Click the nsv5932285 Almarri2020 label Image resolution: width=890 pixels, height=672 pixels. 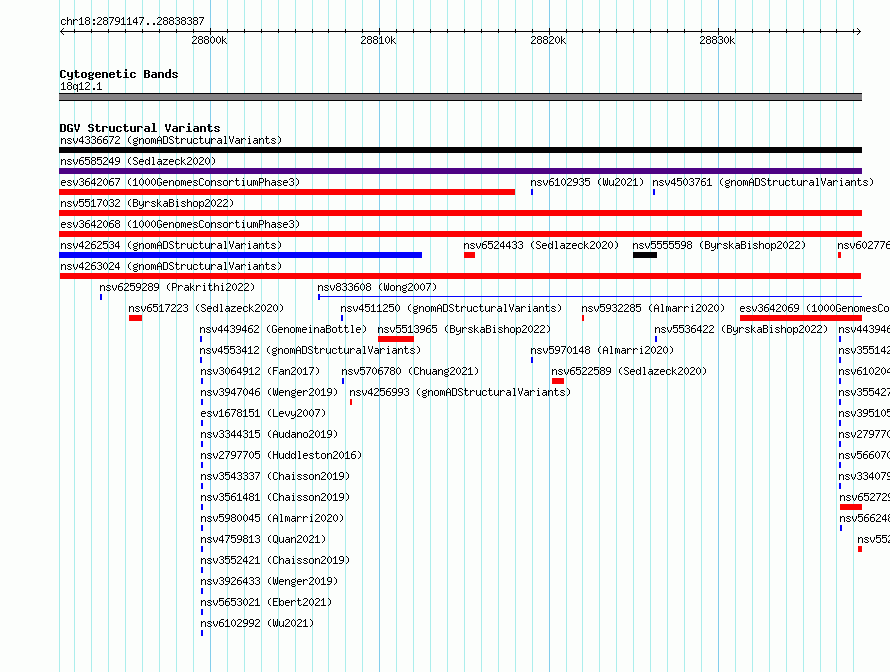click(x=653, y=308)
